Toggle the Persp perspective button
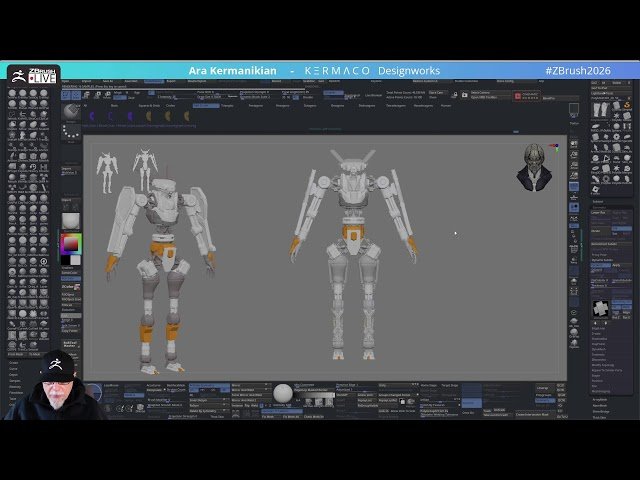Image resolution: width=640 pixels, height=480 pixels. coord(574,187)
